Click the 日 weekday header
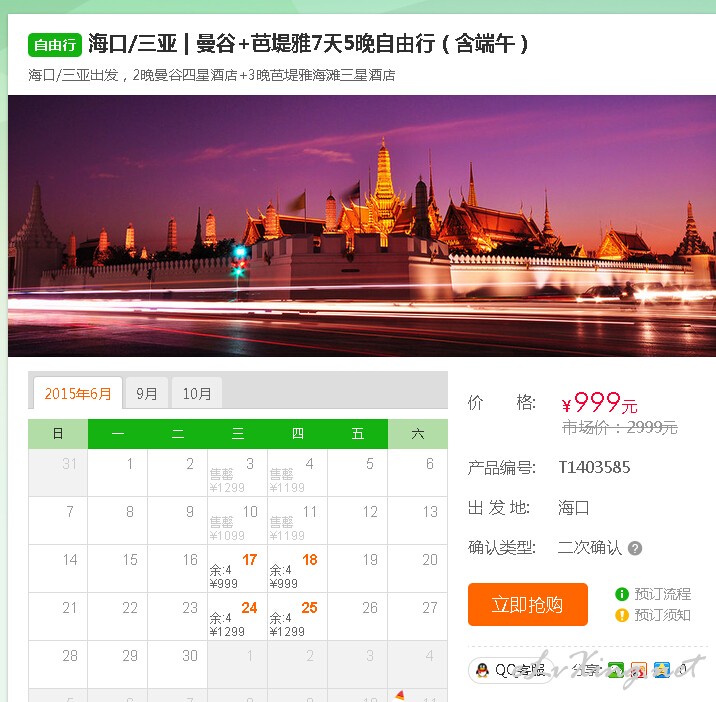 (x=58, y=433)
